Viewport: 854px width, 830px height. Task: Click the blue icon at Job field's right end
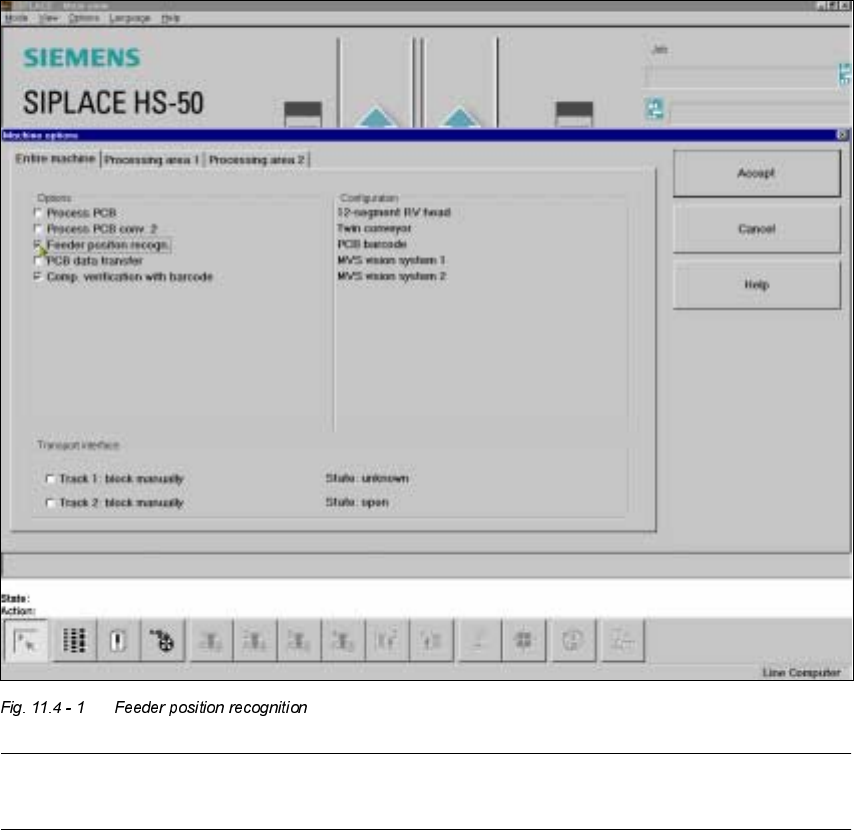pos(845,74)
